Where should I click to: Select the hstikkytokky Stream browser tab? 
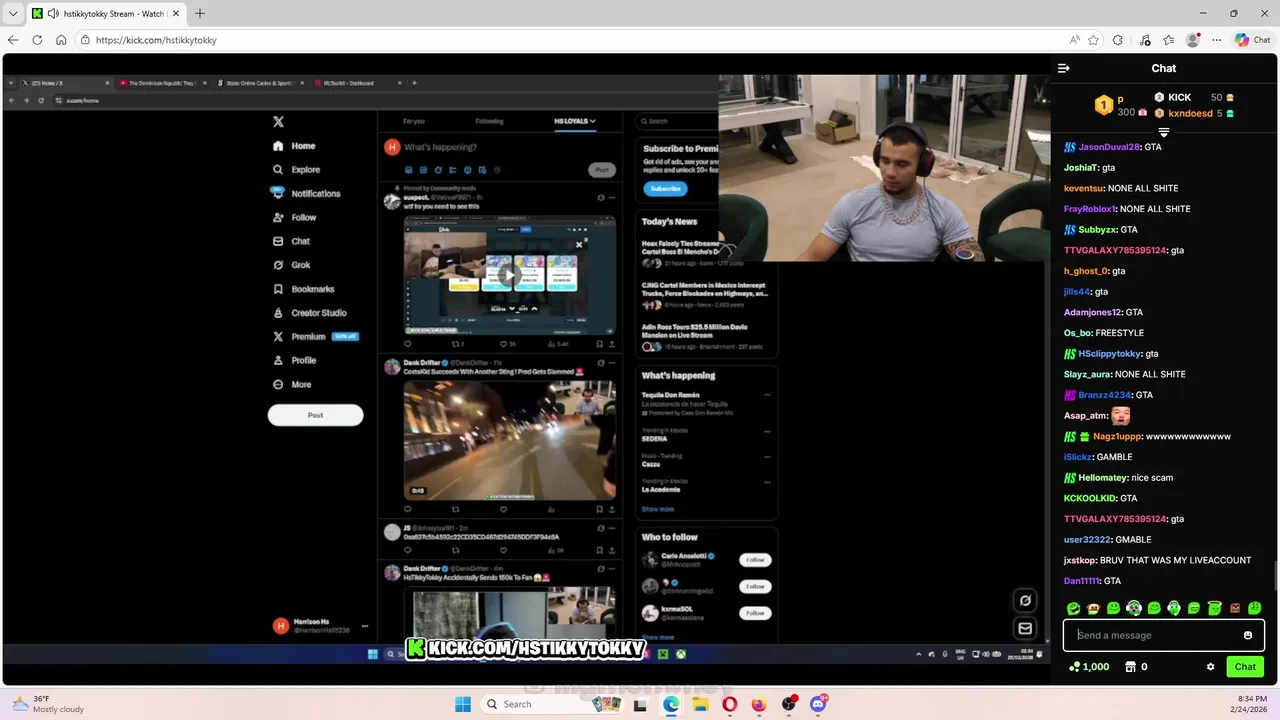pyautogui.click(x=105, y=14)
